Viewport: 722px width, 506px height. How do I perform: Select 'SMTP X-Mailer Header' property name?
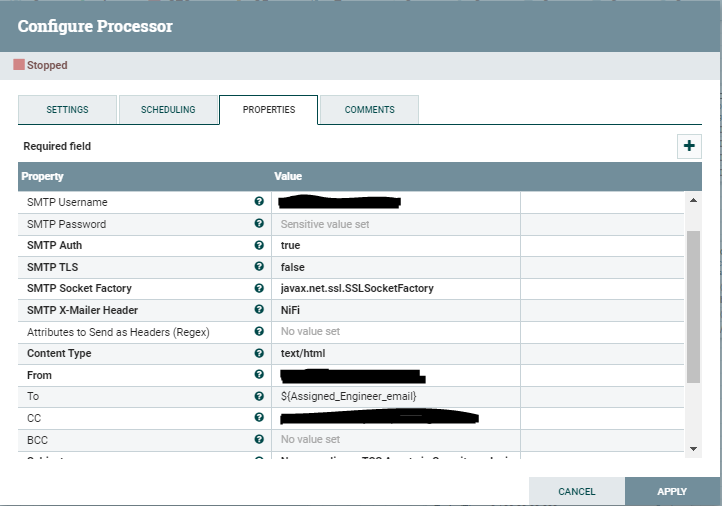coord(82,310)
